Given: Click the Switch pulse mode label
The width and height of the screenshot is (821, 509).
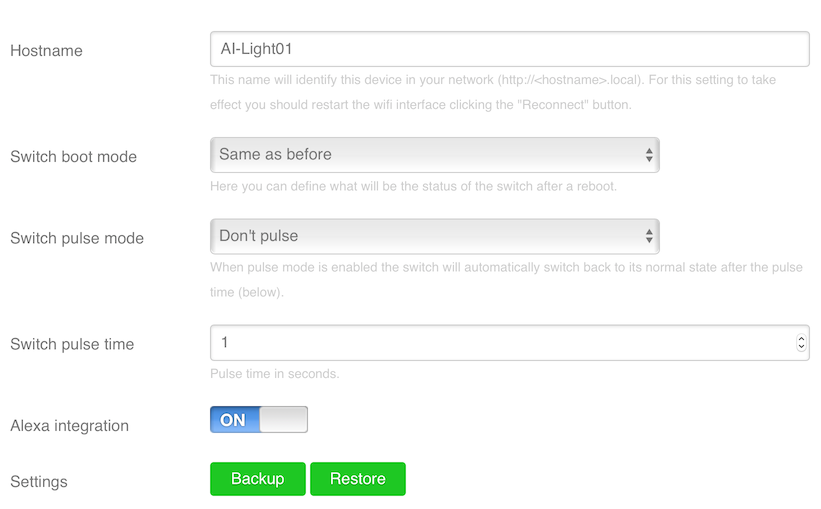Looking at the screenshot, I should point(77,239).
